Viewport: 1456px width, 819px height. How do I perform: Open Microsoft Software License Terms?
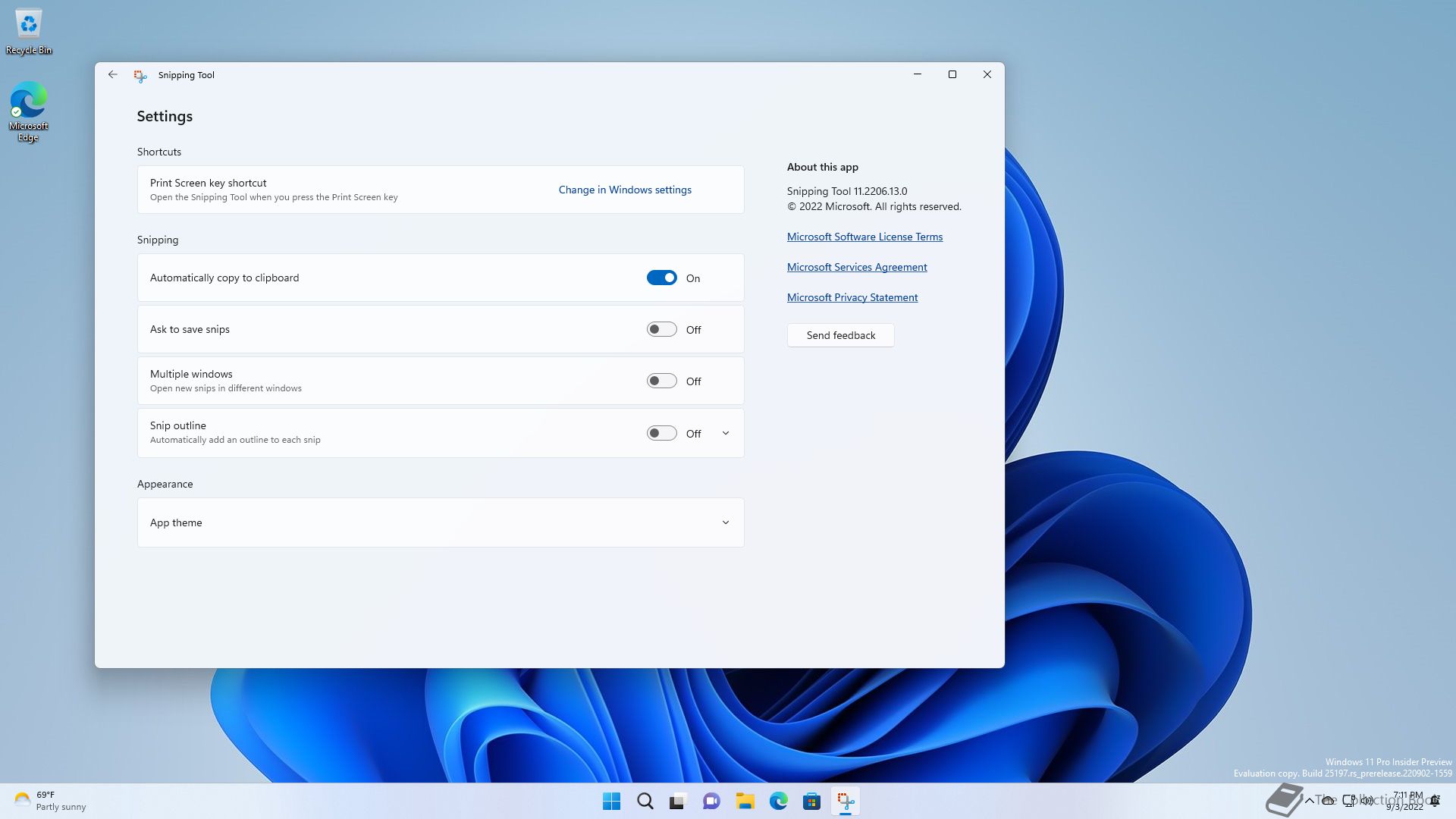tap(864, 237)
